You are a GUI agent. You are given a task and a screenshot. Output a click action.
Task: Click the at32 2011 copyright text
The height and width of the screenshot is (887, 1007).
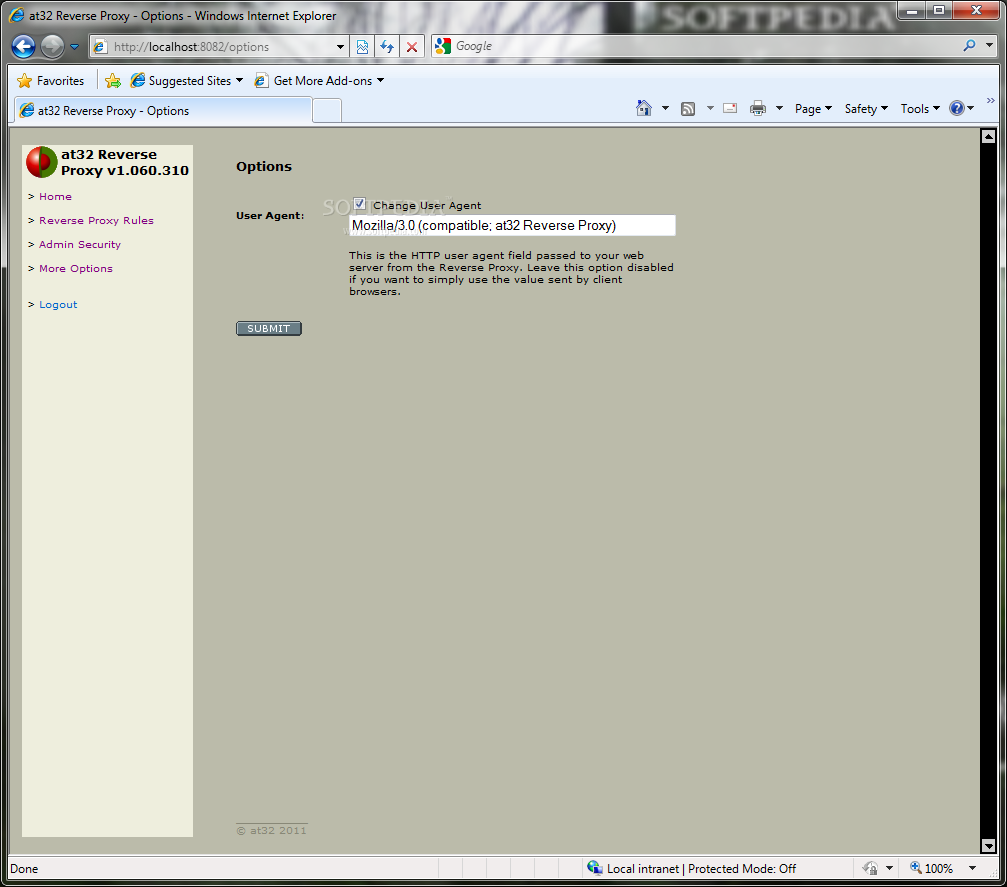272,830
